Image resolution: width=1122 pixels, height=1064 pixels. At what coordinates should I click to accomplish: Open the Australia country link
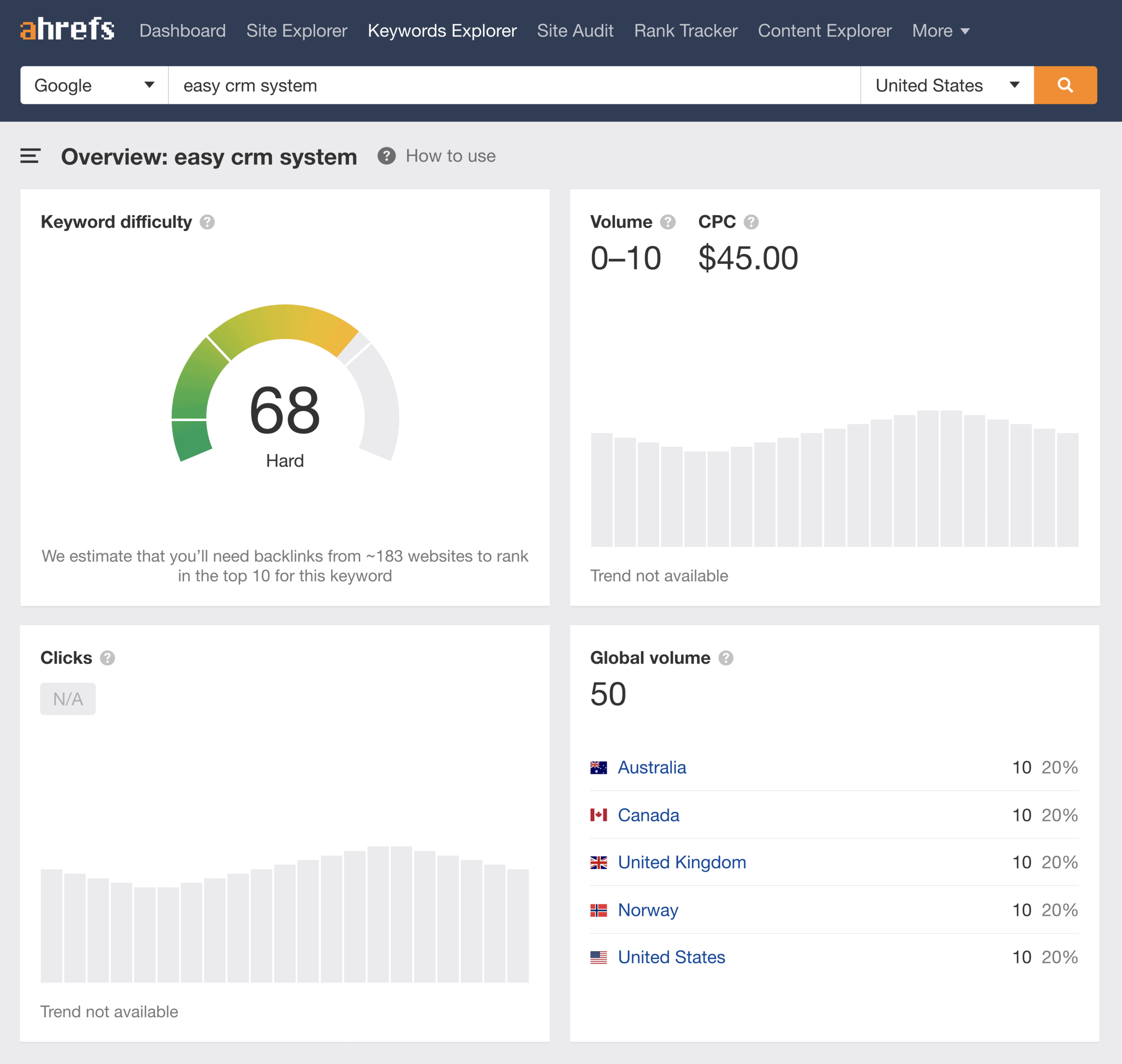[652, 767]
